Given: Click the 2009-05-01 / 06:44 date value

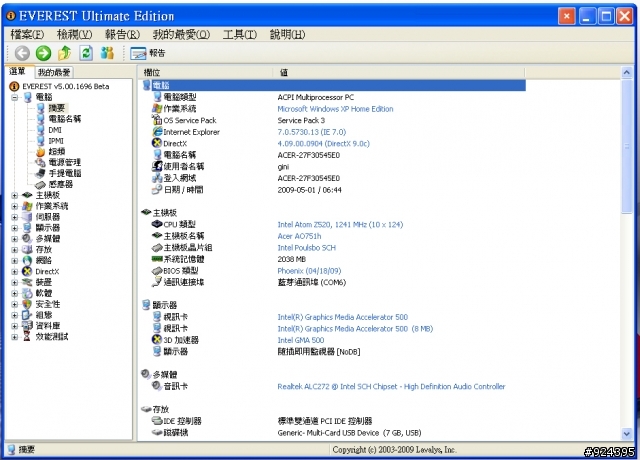Looking at the screenshot, I should point(309,190).
